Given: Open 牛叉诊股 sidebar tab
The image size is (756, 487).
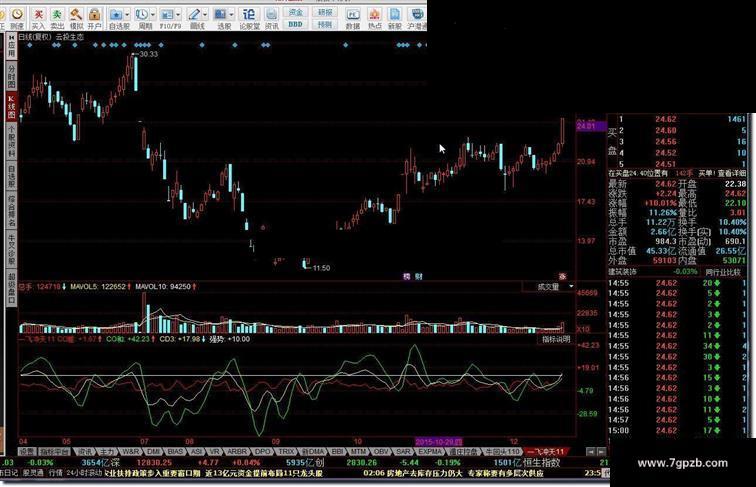Looking at the screenshot, I should (11, 249).
